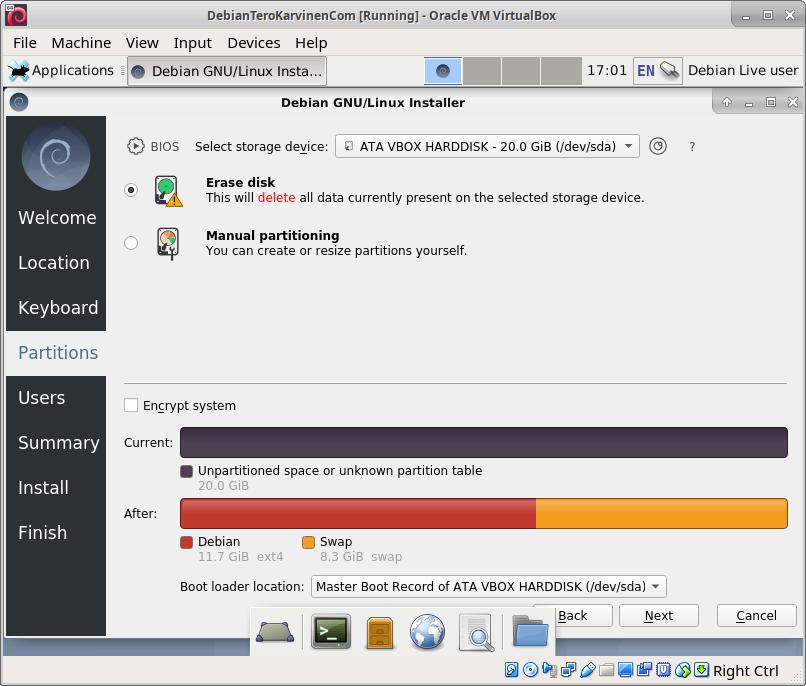Select the Erase disk radio button
The image size is (806, 686).
click(x=131, y=190)
